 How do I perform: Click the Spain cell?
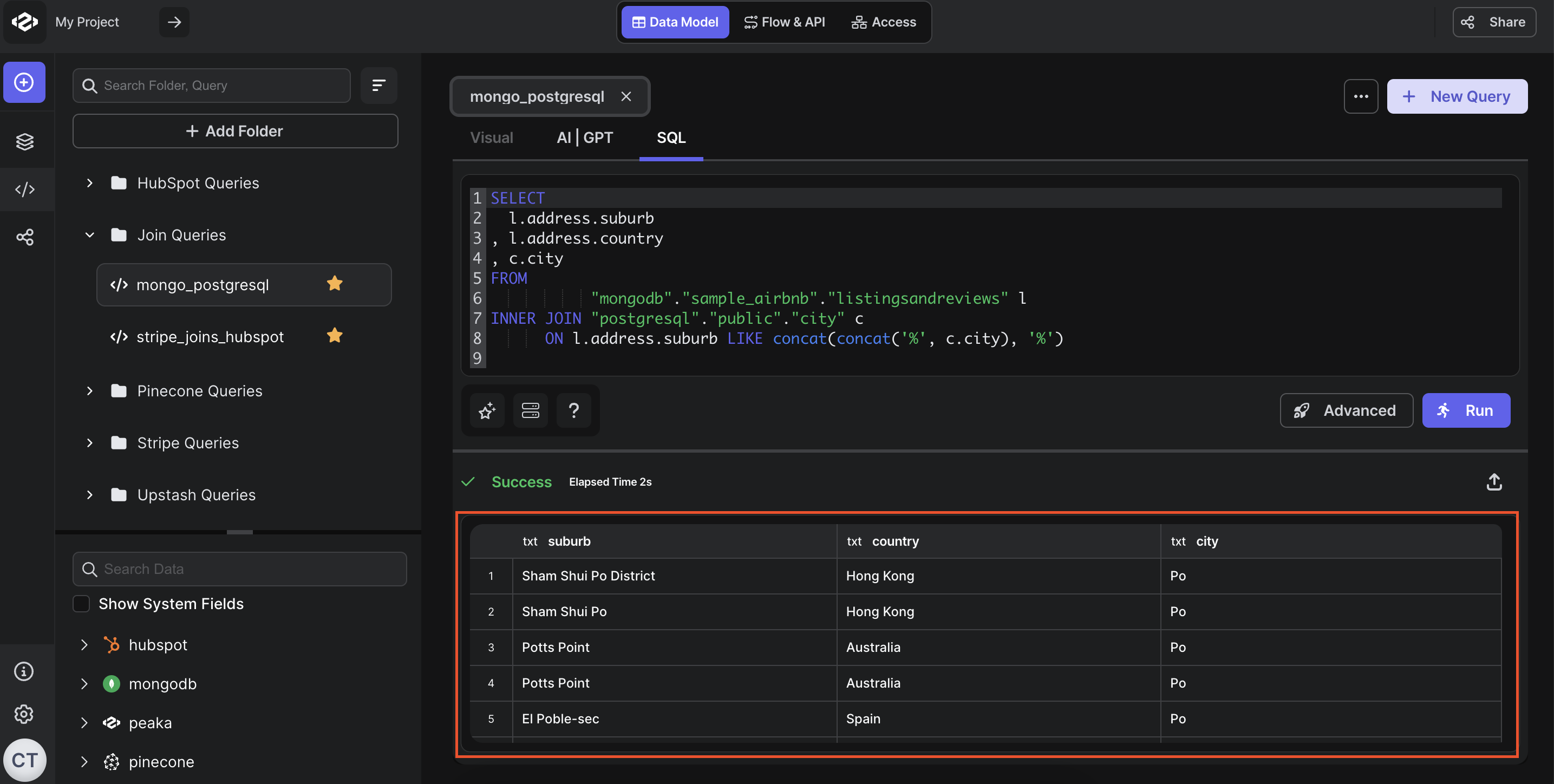coord(998,719)
